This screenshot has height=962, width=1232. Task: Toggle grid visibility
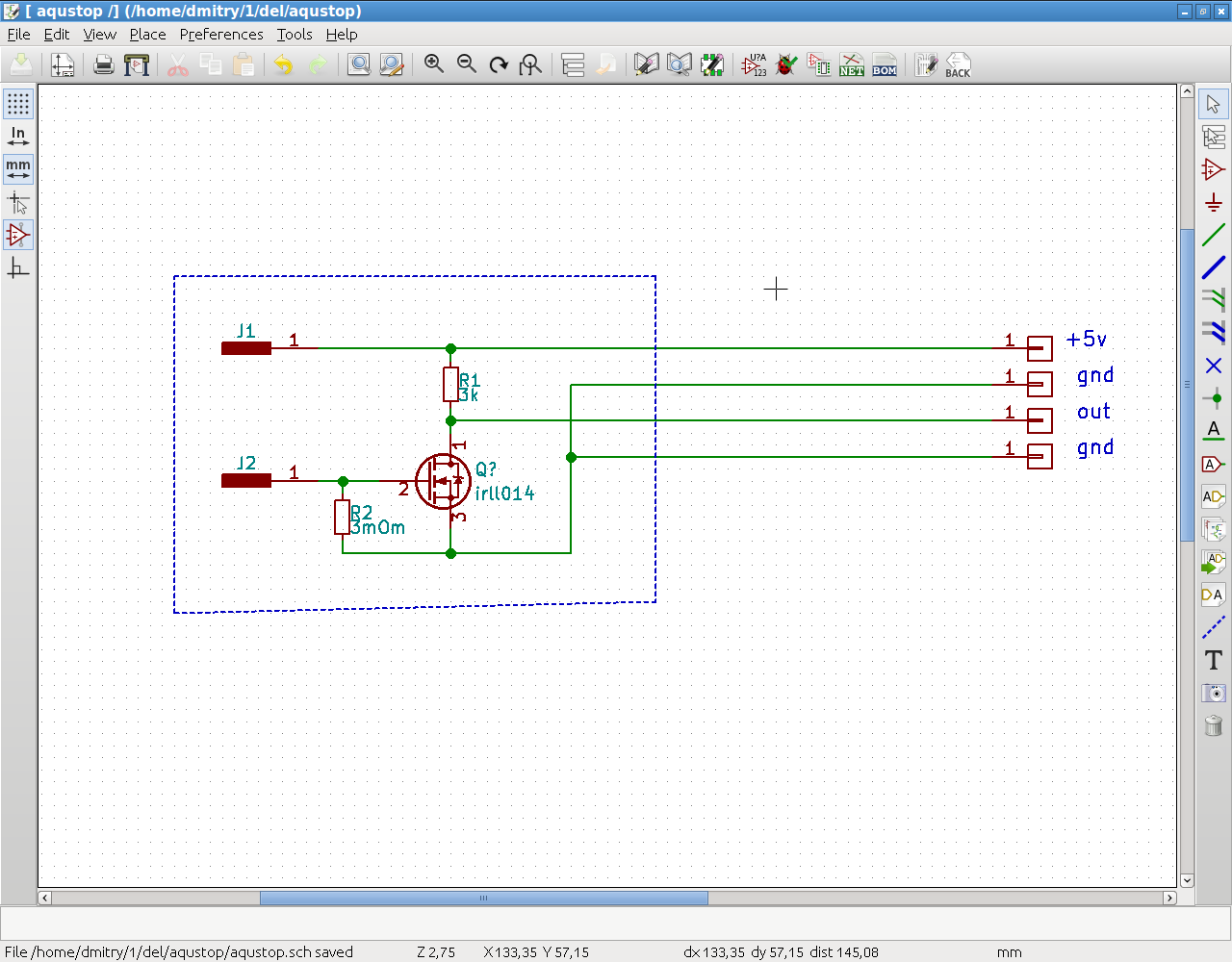tap(18, 104)
